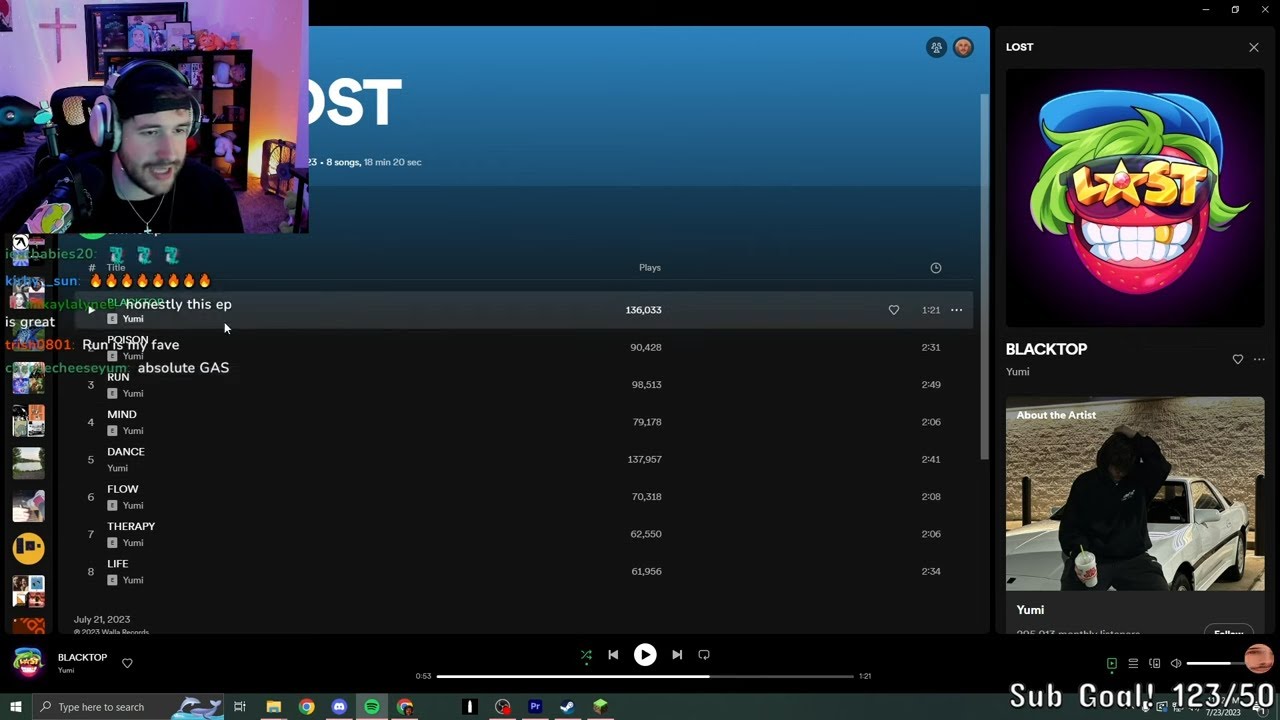Screen dimensions: 1280x720
Task: Toggle the Now Playing view icon
Action: (1111, 663)
